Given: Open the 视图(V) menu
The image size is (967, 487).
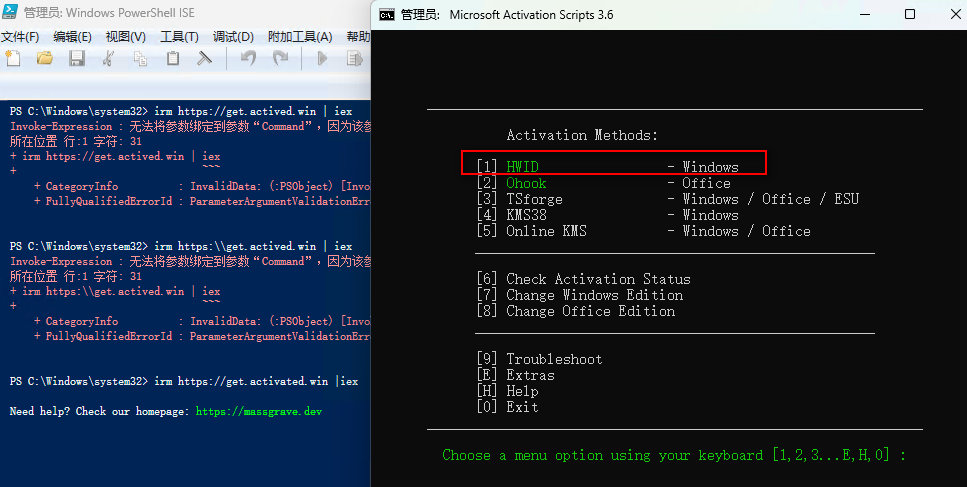Looking at the screenshot, I should coord(125,37).
